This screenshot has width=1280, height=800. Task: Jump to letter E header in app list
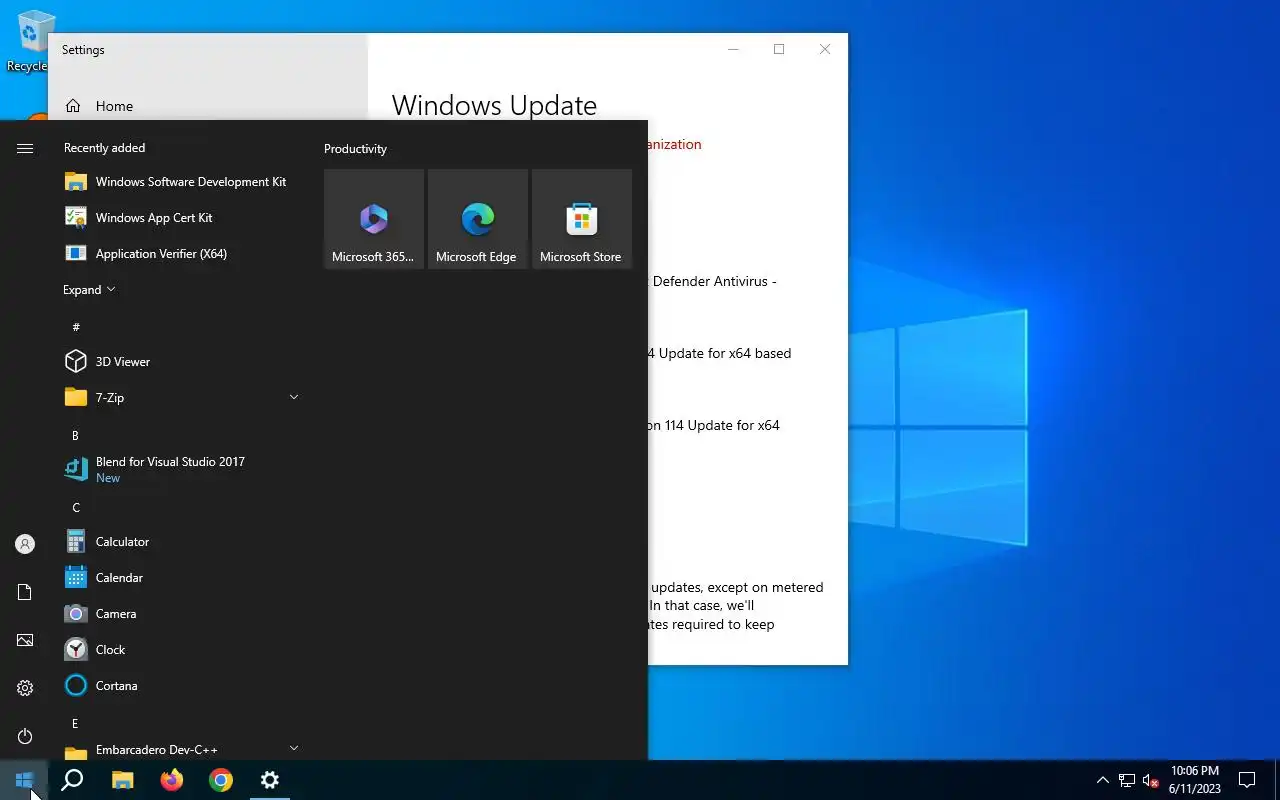tap(75, 724)
